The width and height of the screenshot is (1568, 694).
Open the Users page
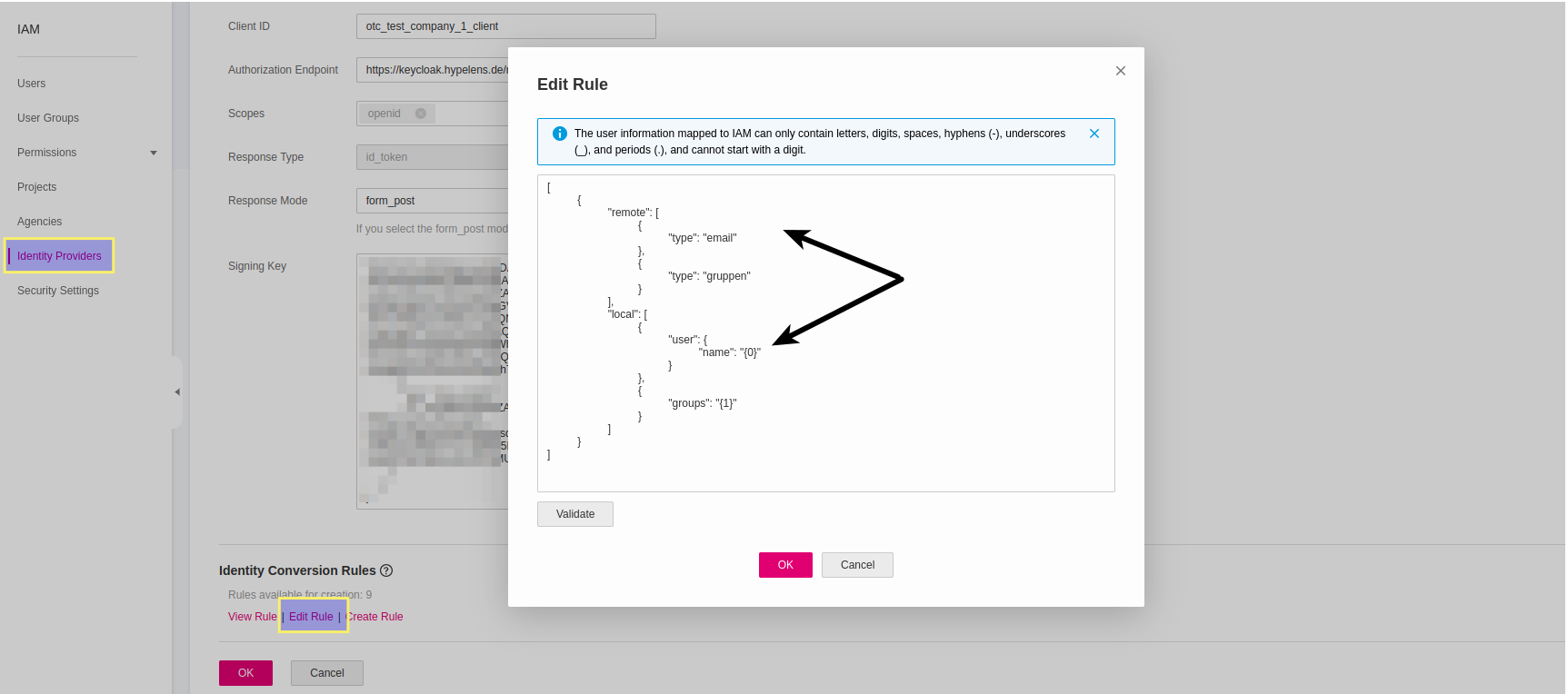click(x=32, y=84)
